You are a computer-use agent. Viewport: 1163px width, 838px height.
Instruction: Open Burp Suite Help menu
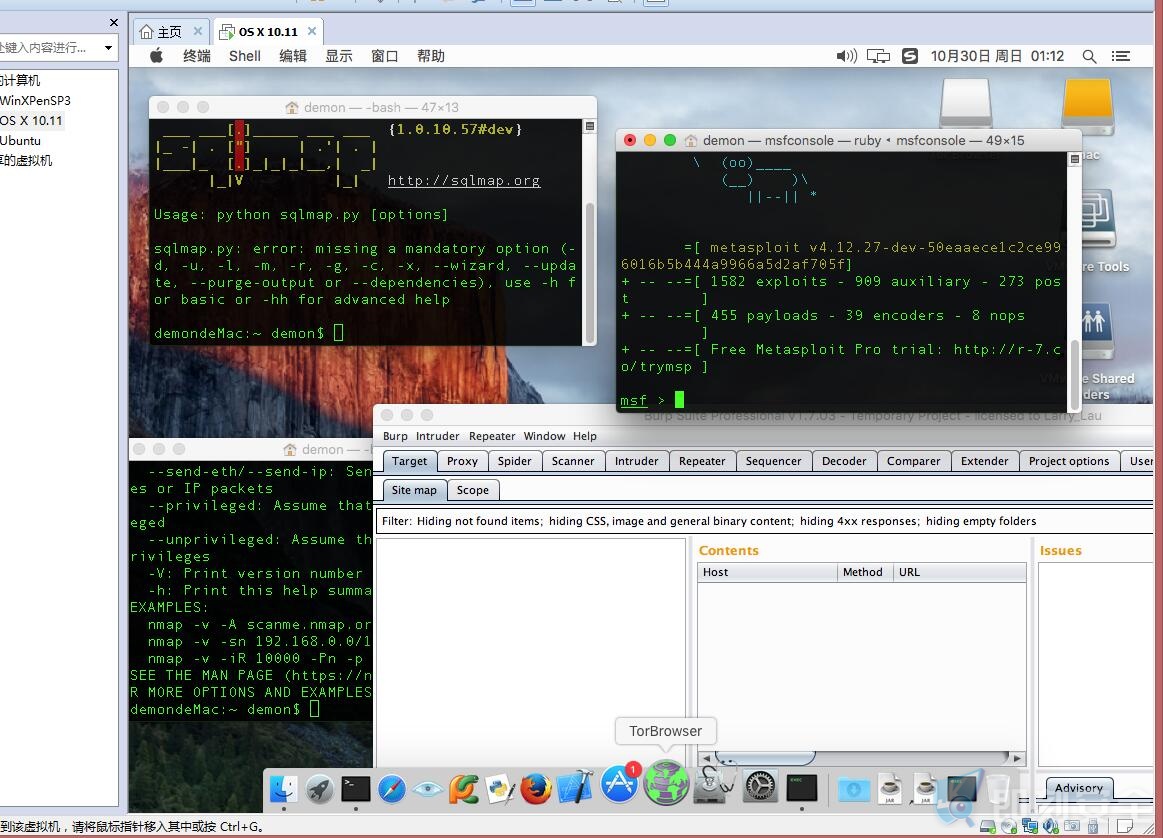(584, 436)
